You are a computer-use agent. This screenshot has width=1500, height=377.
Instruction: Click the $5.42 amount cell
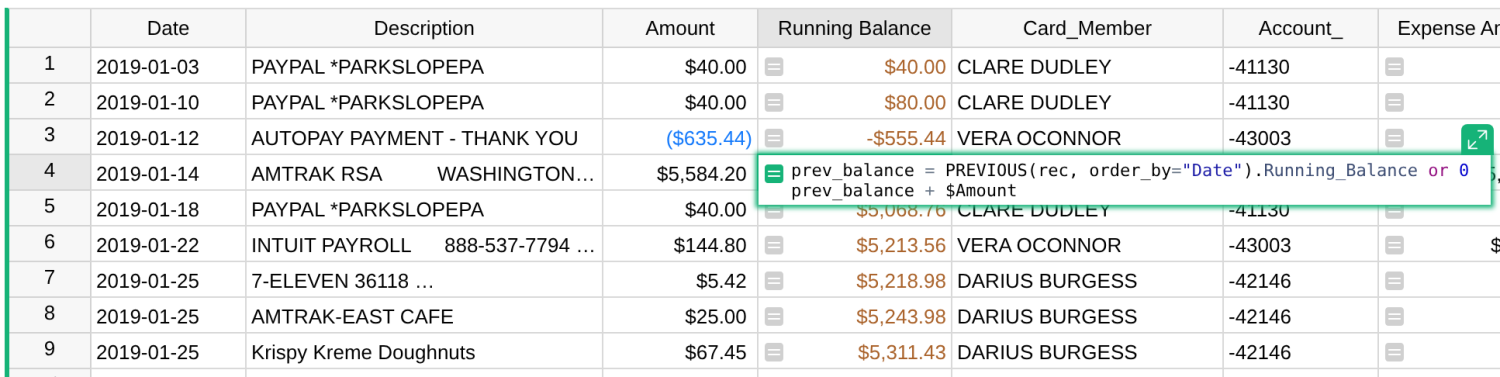click(680, 281)
